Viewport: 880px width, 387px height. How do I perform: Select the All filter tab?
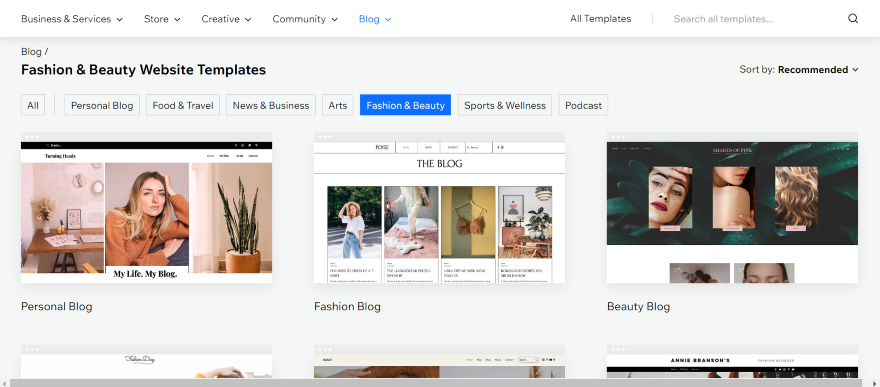(33, 105)
